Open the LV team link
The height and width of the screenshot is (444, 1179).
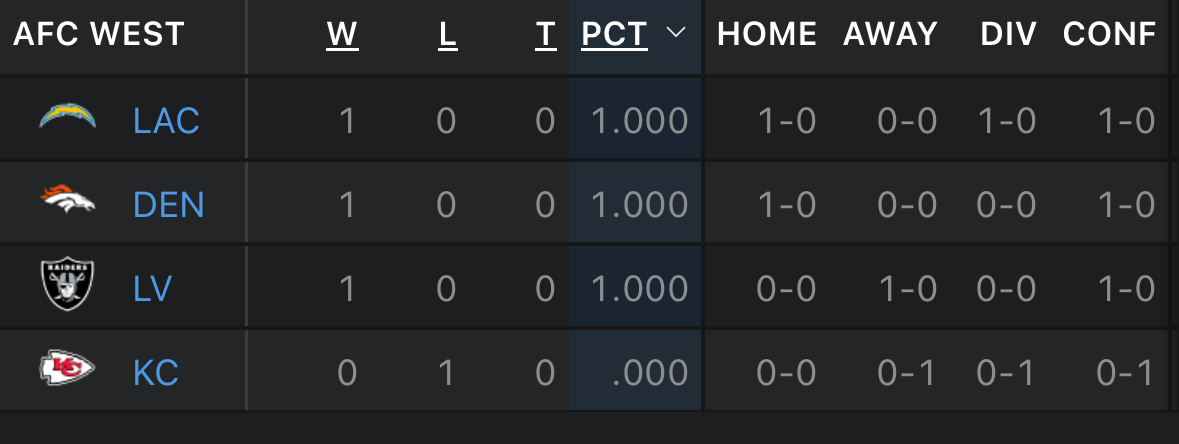pyautogui.click(x=152, y=289)
